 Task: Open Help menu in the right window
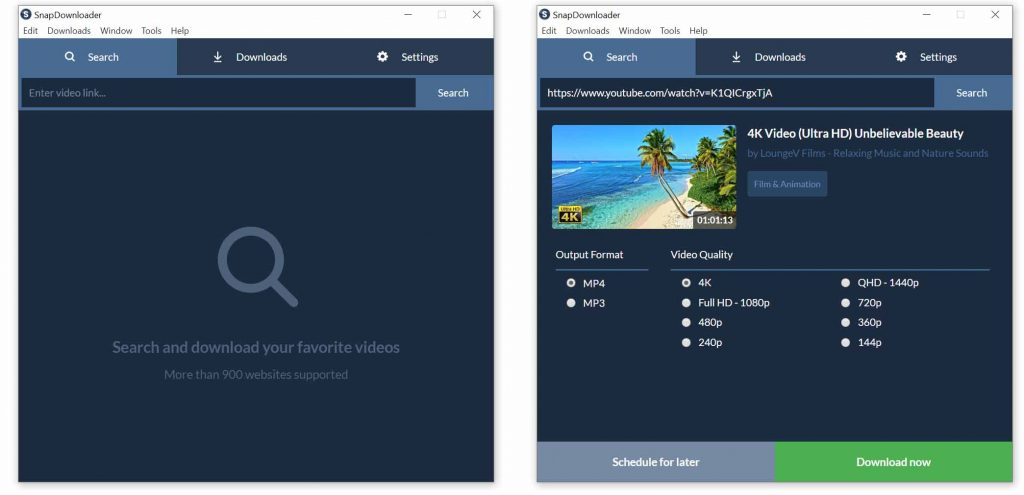coord(699,31)
